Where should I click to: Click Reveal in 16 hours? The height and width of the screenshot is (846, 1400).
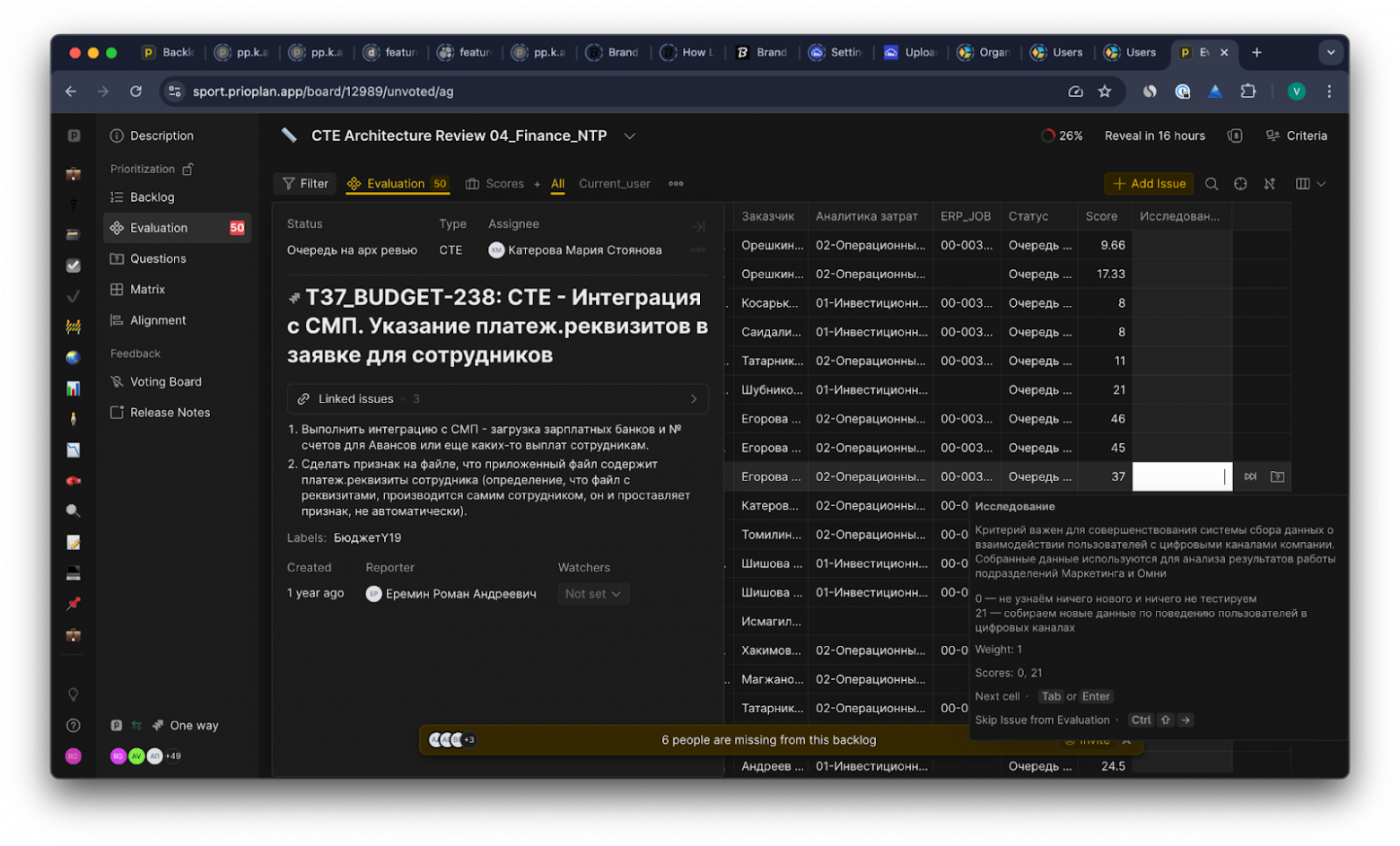pyautogui.click(x=1154, y=135)
